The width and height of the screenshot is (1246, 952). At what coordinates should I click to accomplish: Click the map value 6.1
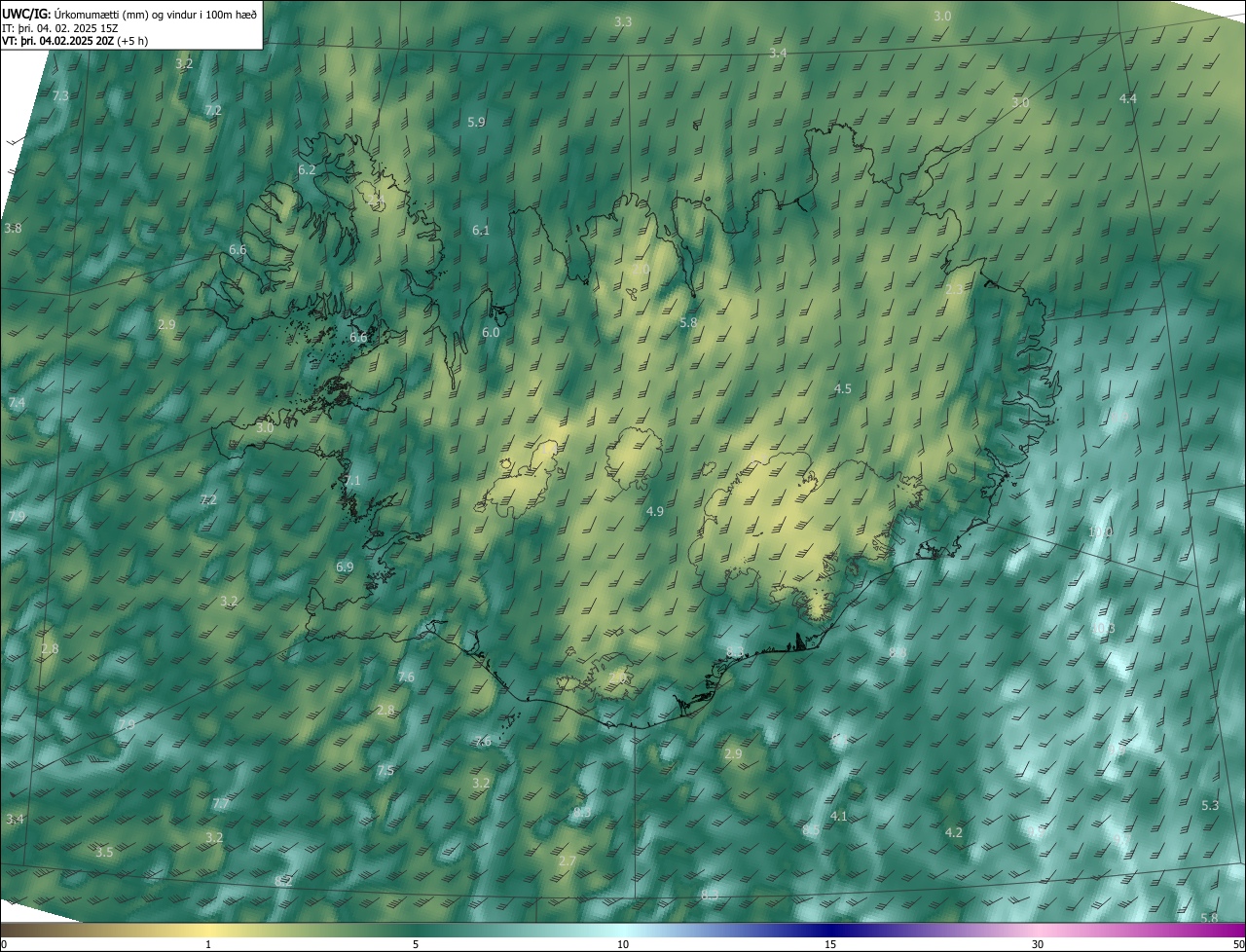481,231
